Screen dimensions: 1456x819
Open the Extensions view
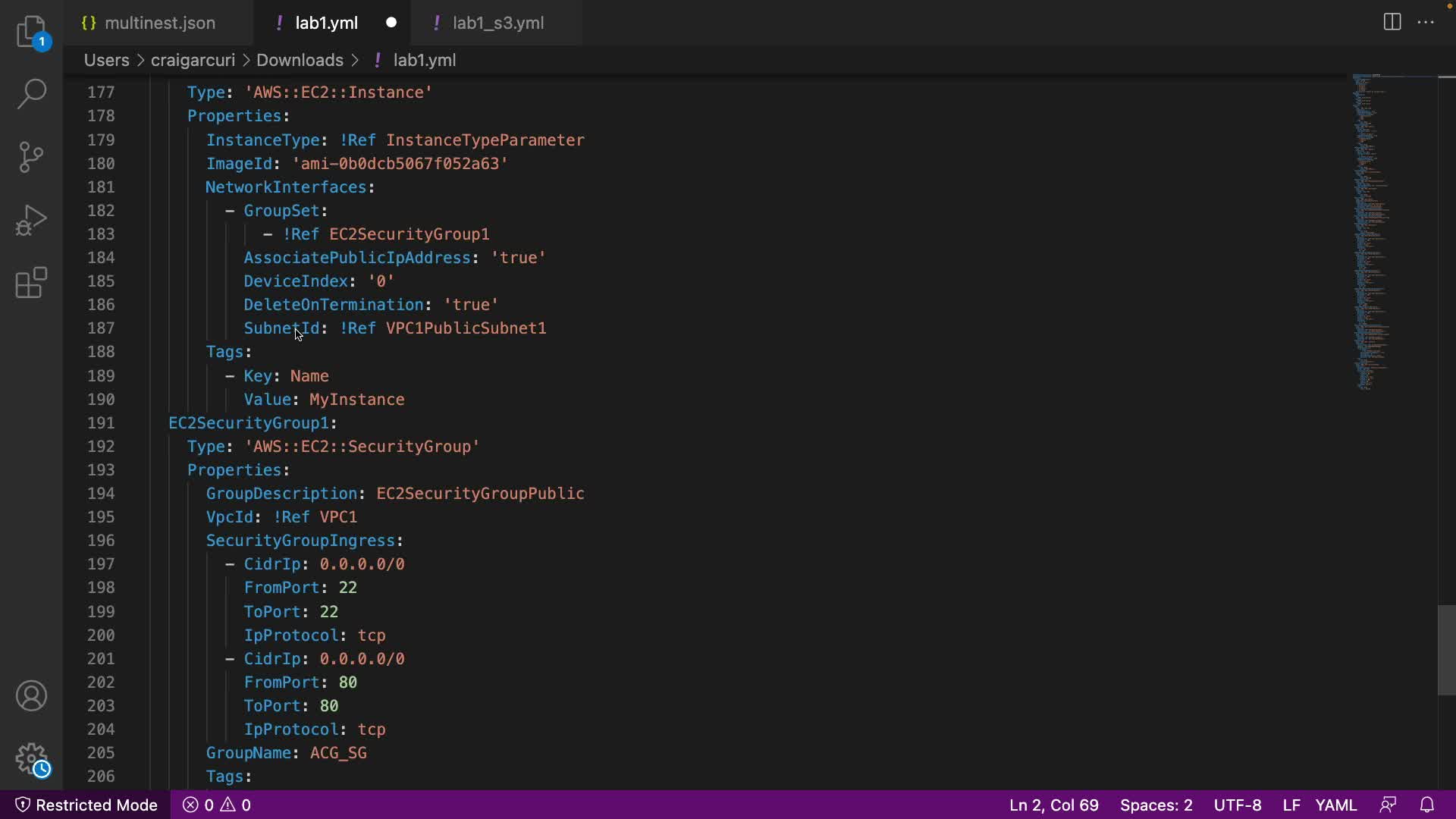point(31,283)
